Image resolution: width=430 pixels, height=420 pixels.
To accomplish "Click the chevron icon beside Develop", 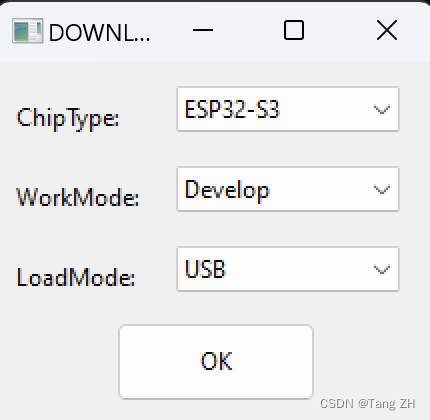I will click(382, 190).
